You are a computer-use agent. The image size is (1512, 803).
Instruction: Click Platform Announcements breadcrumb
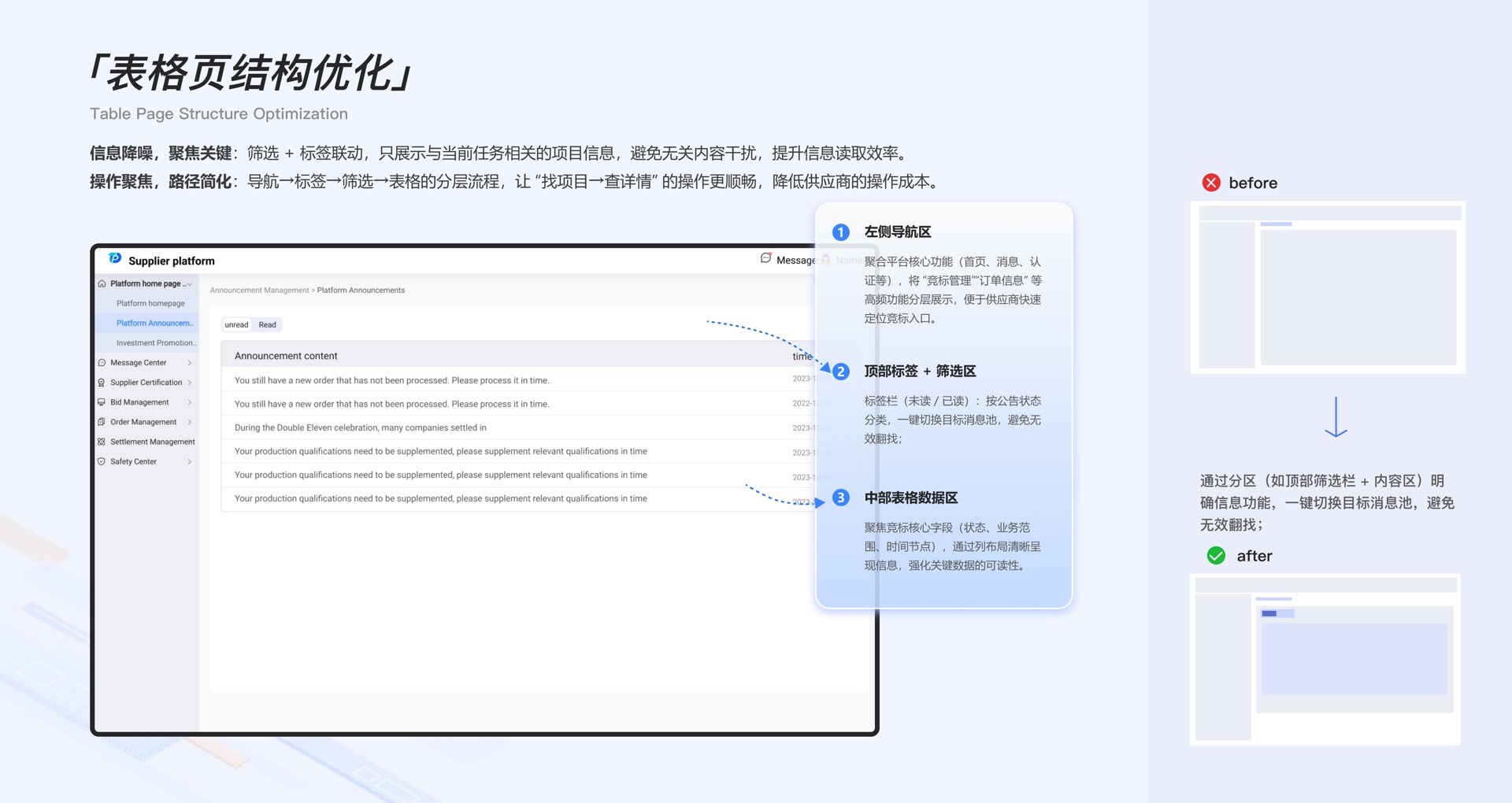pos(361,290)
